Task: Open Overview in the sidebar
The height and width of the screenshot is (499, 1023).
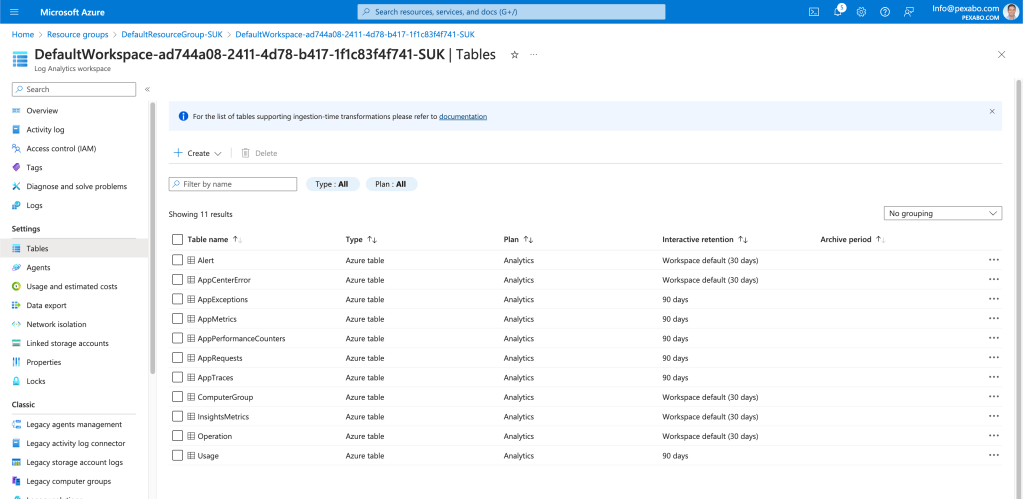Action: (42, 111)
